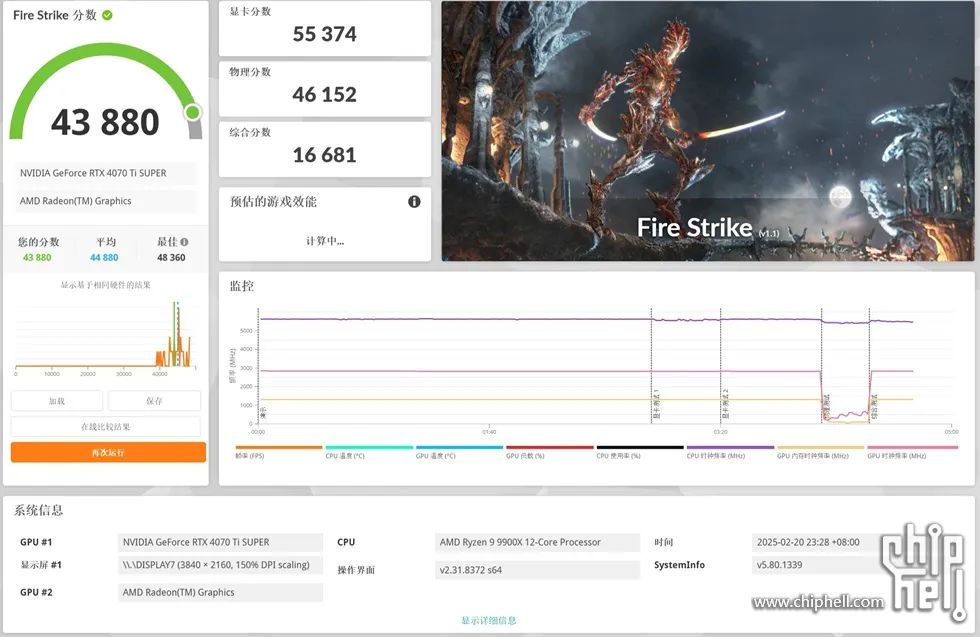Select the 综合测试 marker in monitoring chart
This screenshot has height=637, width=980.
(874, 407)
